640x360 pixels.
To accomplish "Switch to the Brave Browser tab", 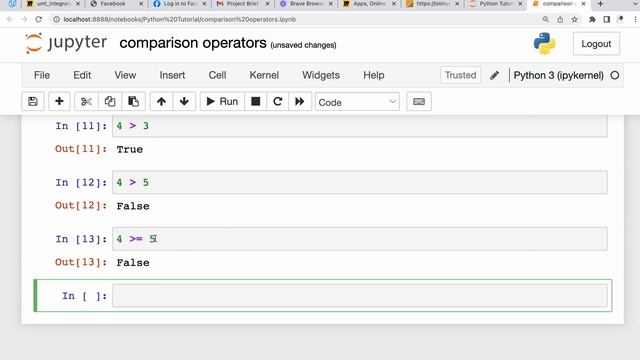I will [305, 4].
